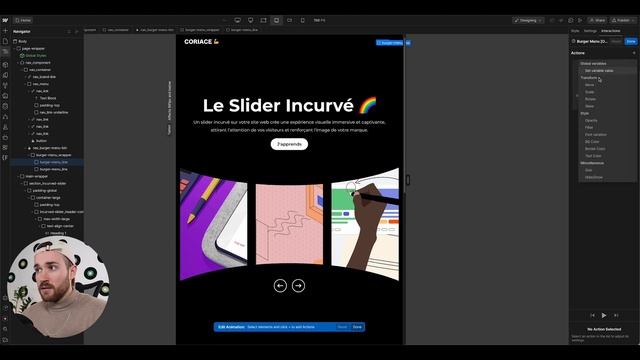Open the Home page dropdown
This screenshot has height=360, width=640.
click(x=23, y=20)
